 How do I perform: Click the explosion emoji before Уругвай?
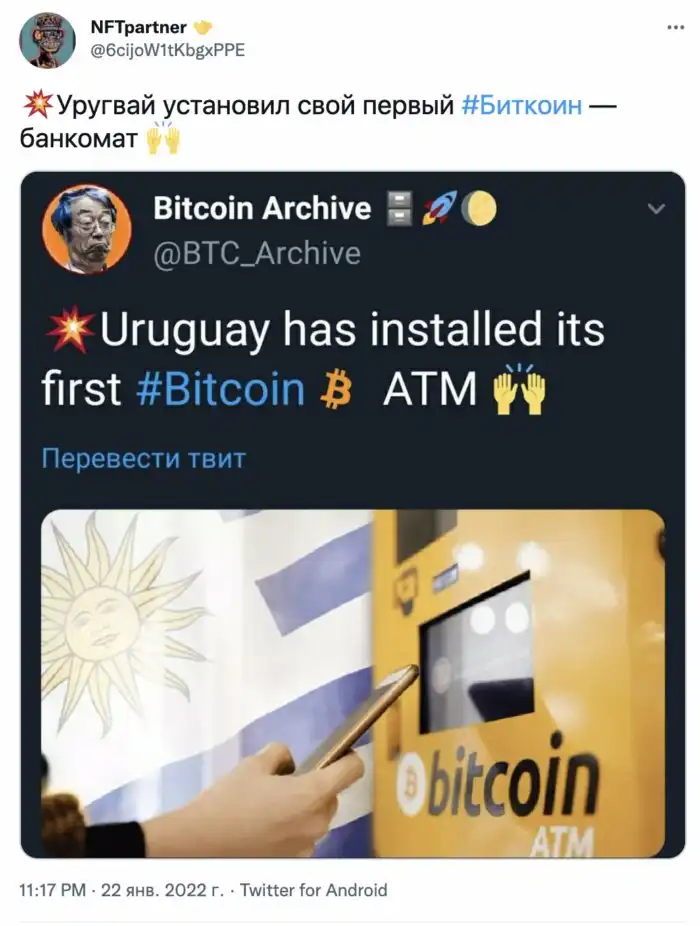(39, 106)
